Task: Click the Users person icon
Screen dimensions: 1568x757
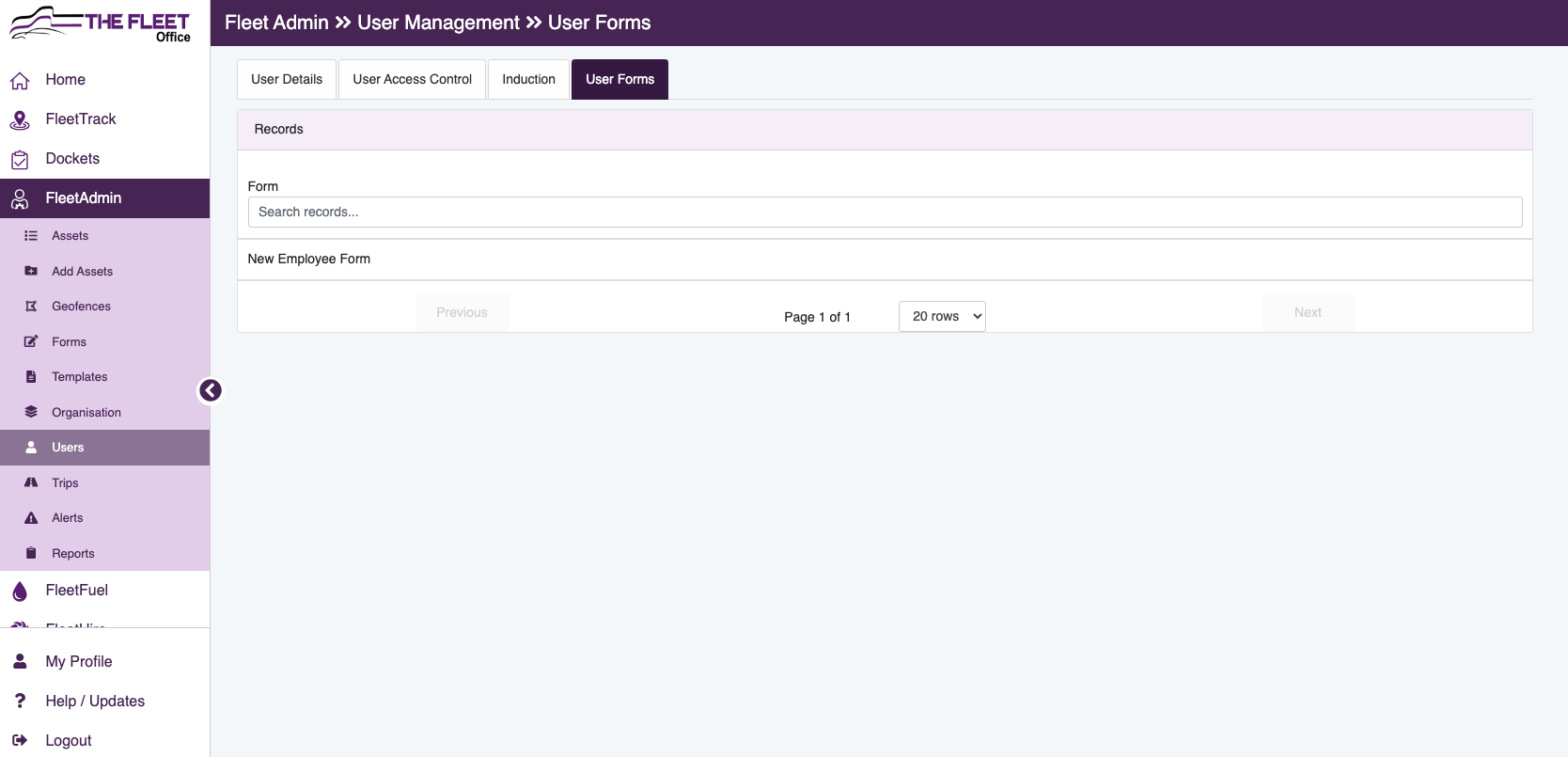Action: (31, 448)
